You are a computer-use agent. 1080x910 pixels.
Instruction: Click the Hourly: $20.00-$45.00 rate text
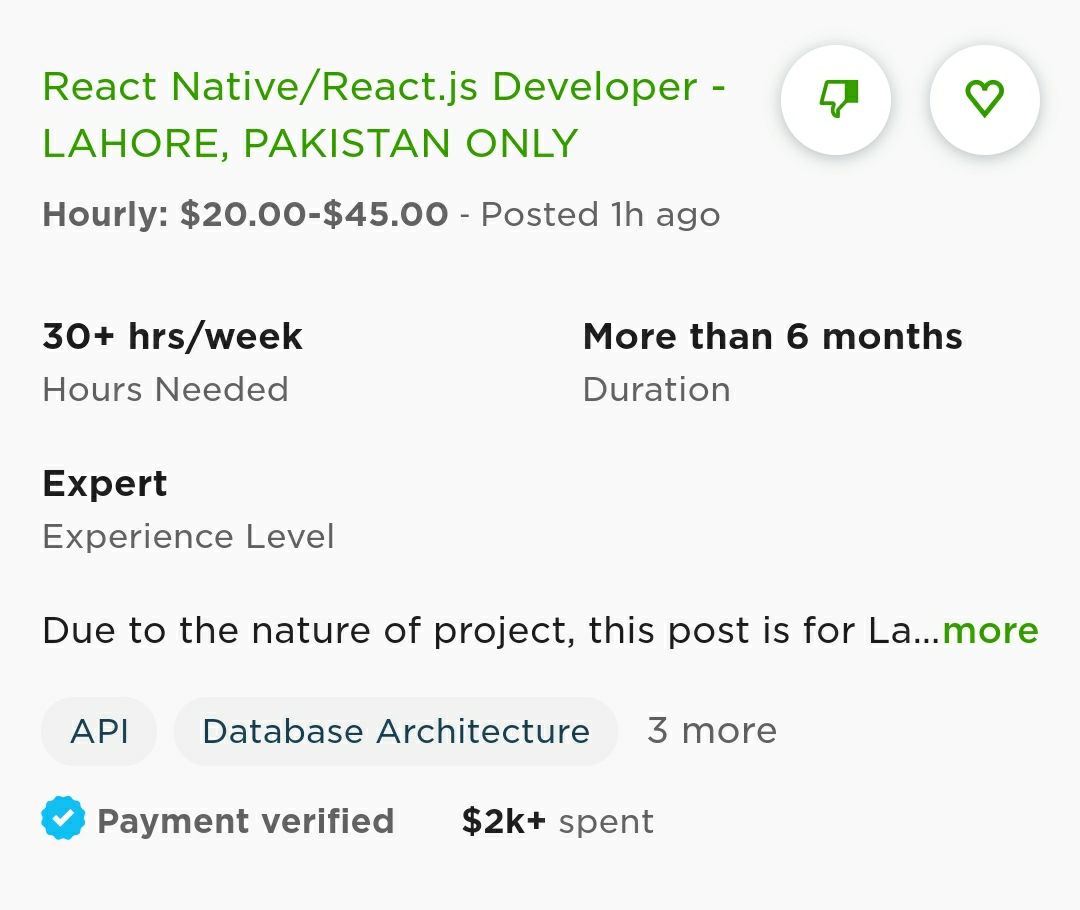[245, 214]
